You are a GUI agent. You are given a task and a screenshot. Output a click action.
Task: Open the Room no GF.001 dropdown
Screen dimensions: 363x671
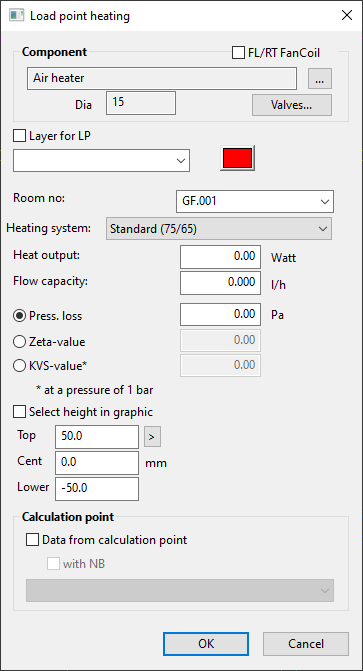[x=255, y=202]
